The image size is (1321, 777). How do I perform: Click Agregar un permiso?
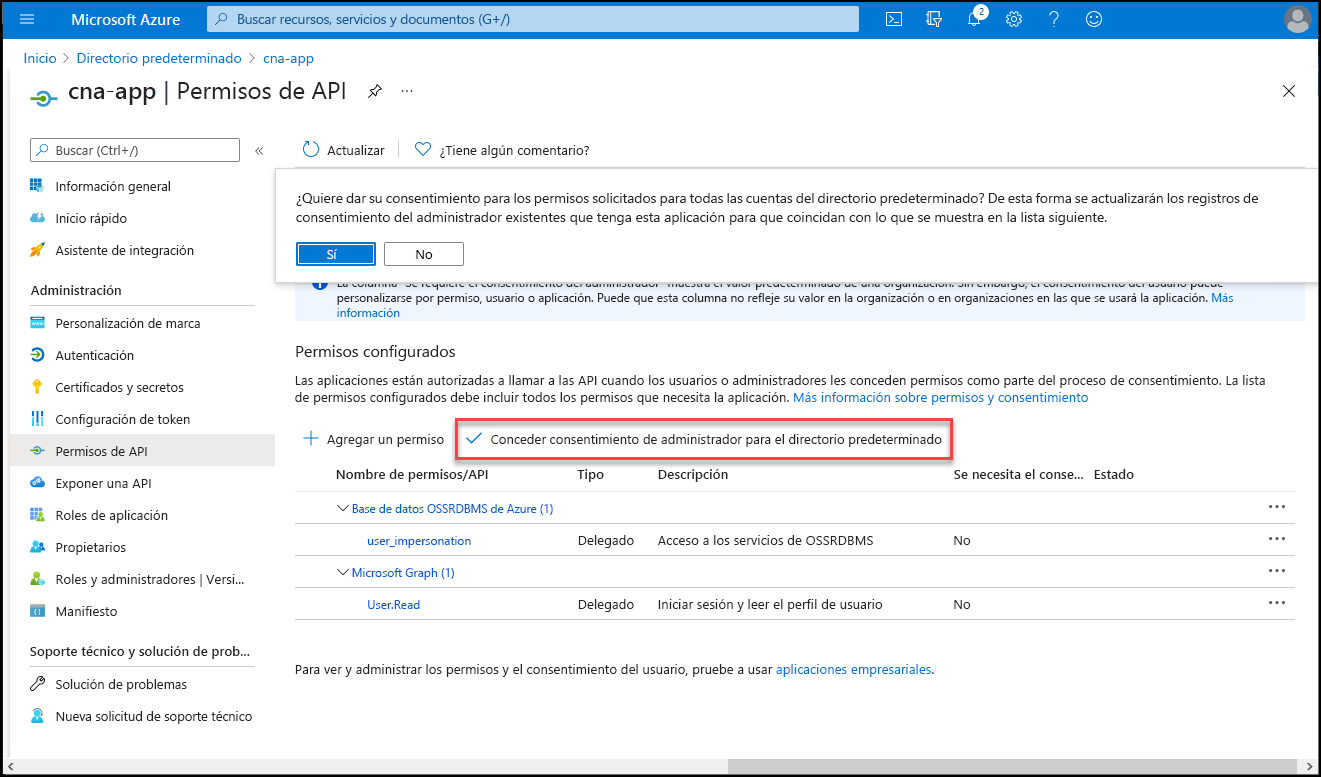373,439
